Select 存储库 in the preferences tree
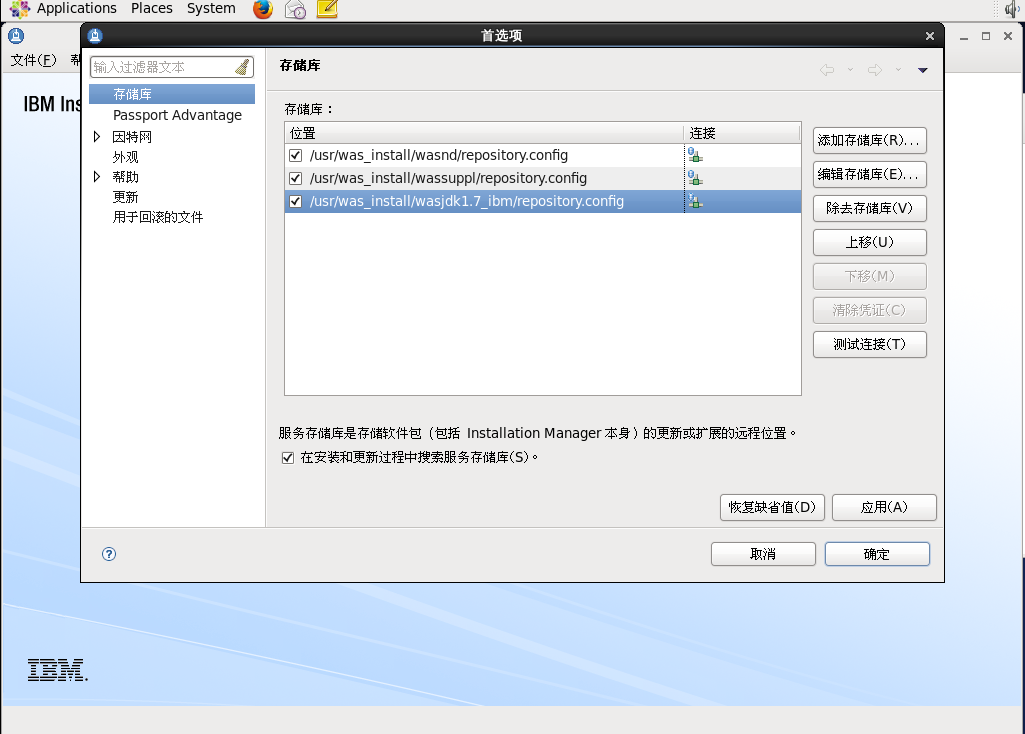 tap(172, 94)
